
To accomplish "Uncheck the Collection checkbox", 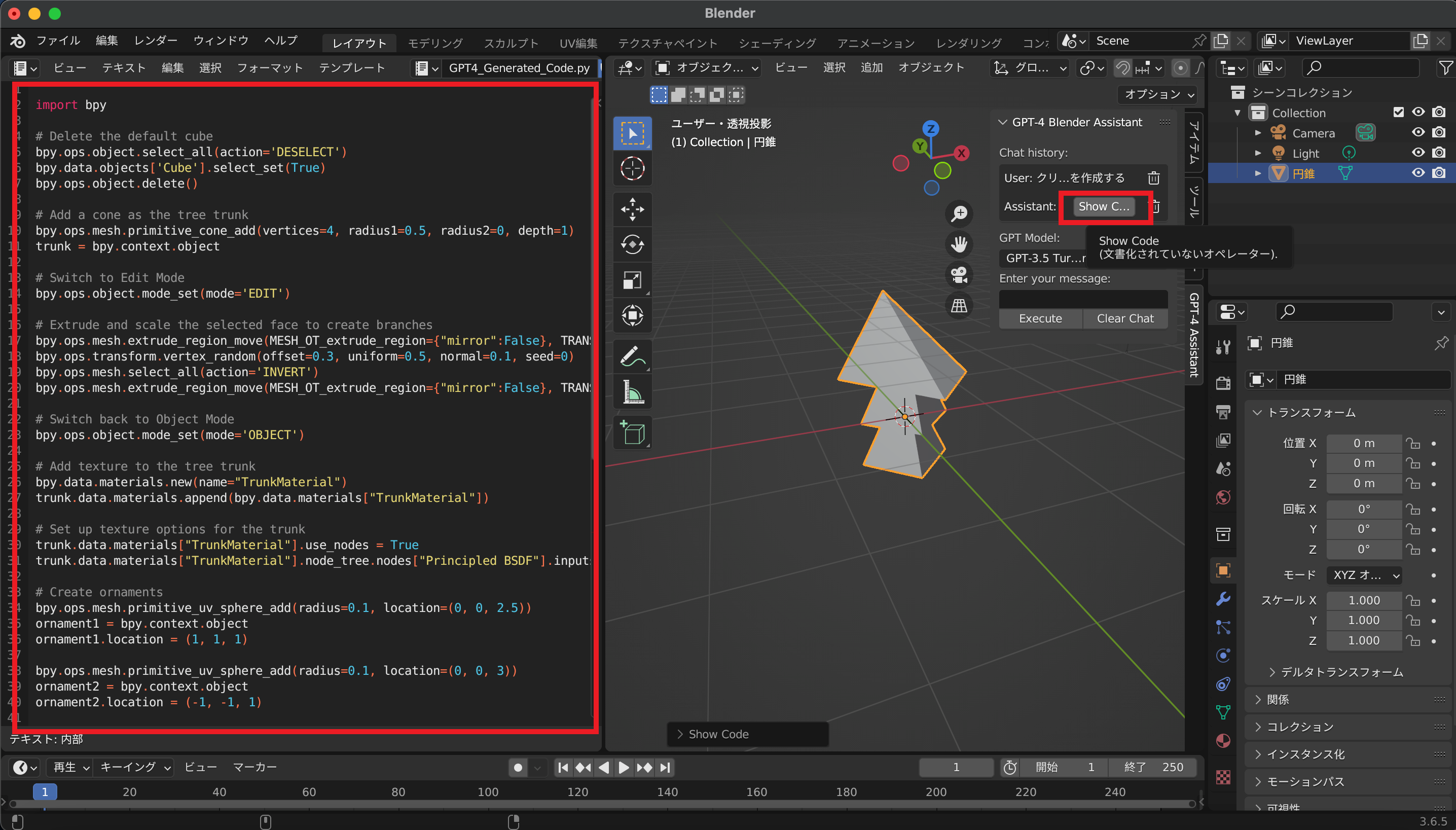I will click(1398, 112).
